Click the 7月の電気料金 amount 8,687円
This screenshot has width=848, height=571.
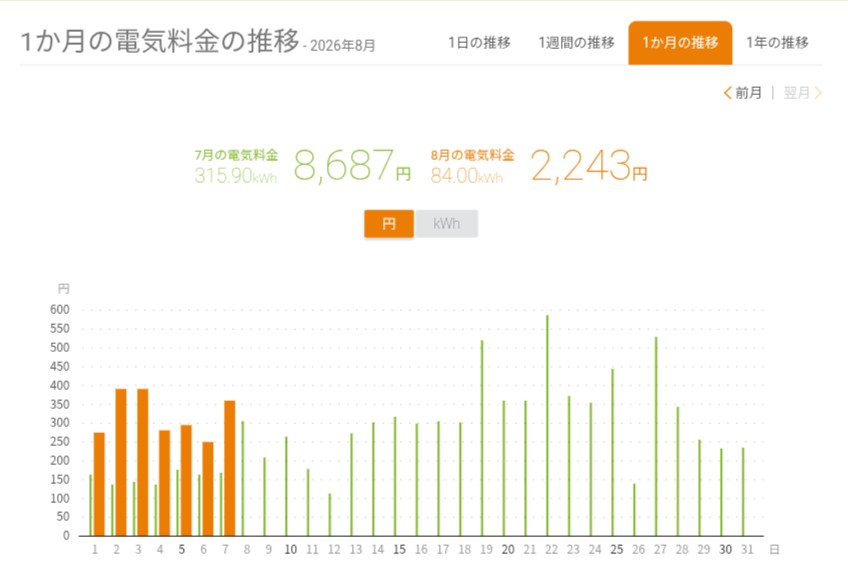[x=352, y=165]
